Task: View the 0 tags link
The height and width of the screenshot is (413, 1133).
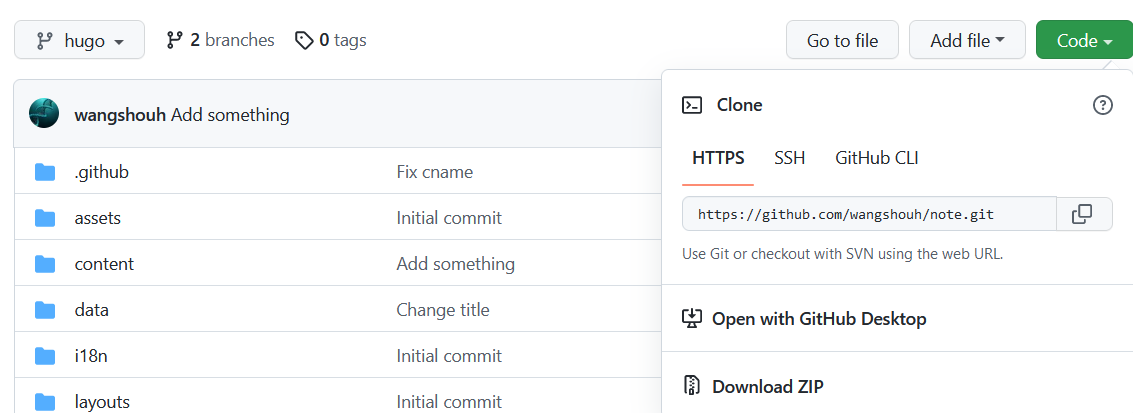Action: click(x=330, y=40)
